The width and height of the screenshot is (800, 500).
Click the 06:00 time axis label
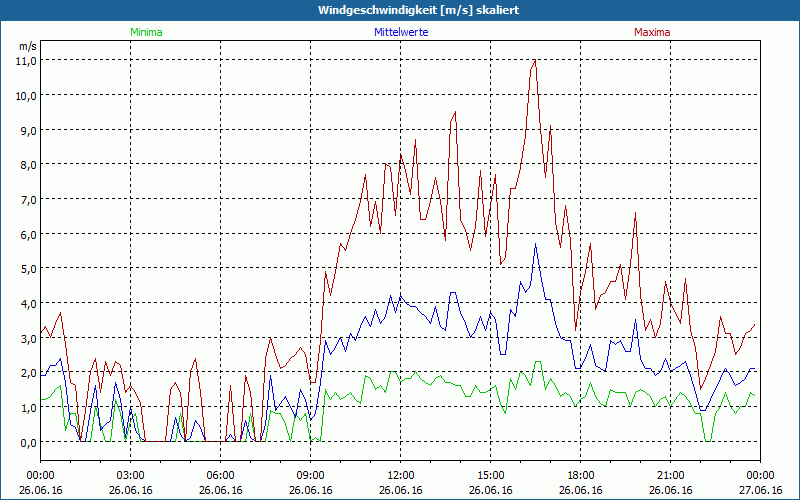click(x=220, y=476)
